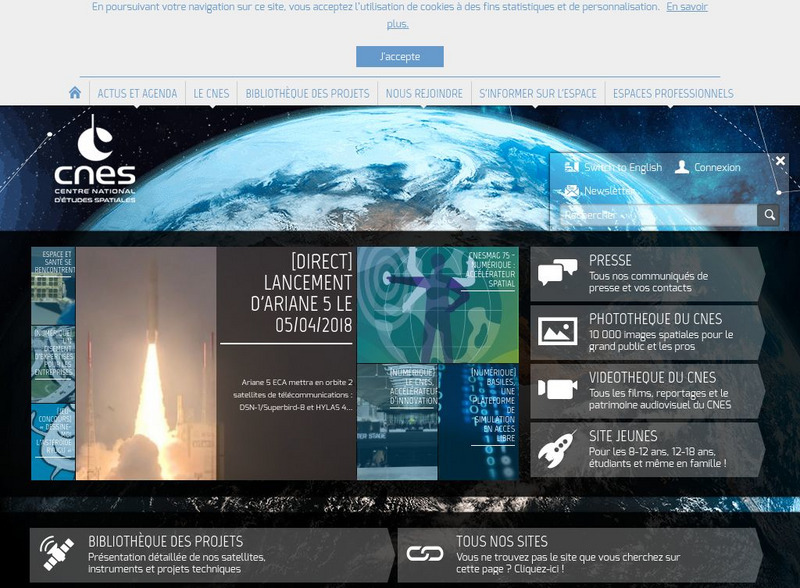Open bottom BIBLIOTHÈQUE DES PROJETS heading
The width and height of the screenshot is (800, 588).
coord(165,542)
